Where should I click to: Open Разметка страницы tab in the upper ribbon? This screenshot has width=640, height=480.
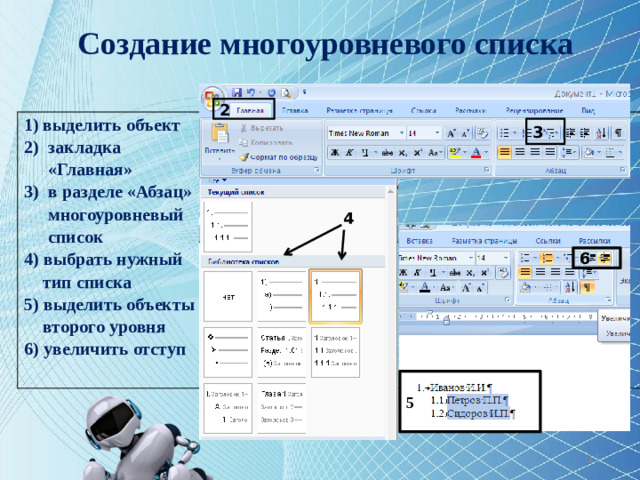click(x=359, y=111)
